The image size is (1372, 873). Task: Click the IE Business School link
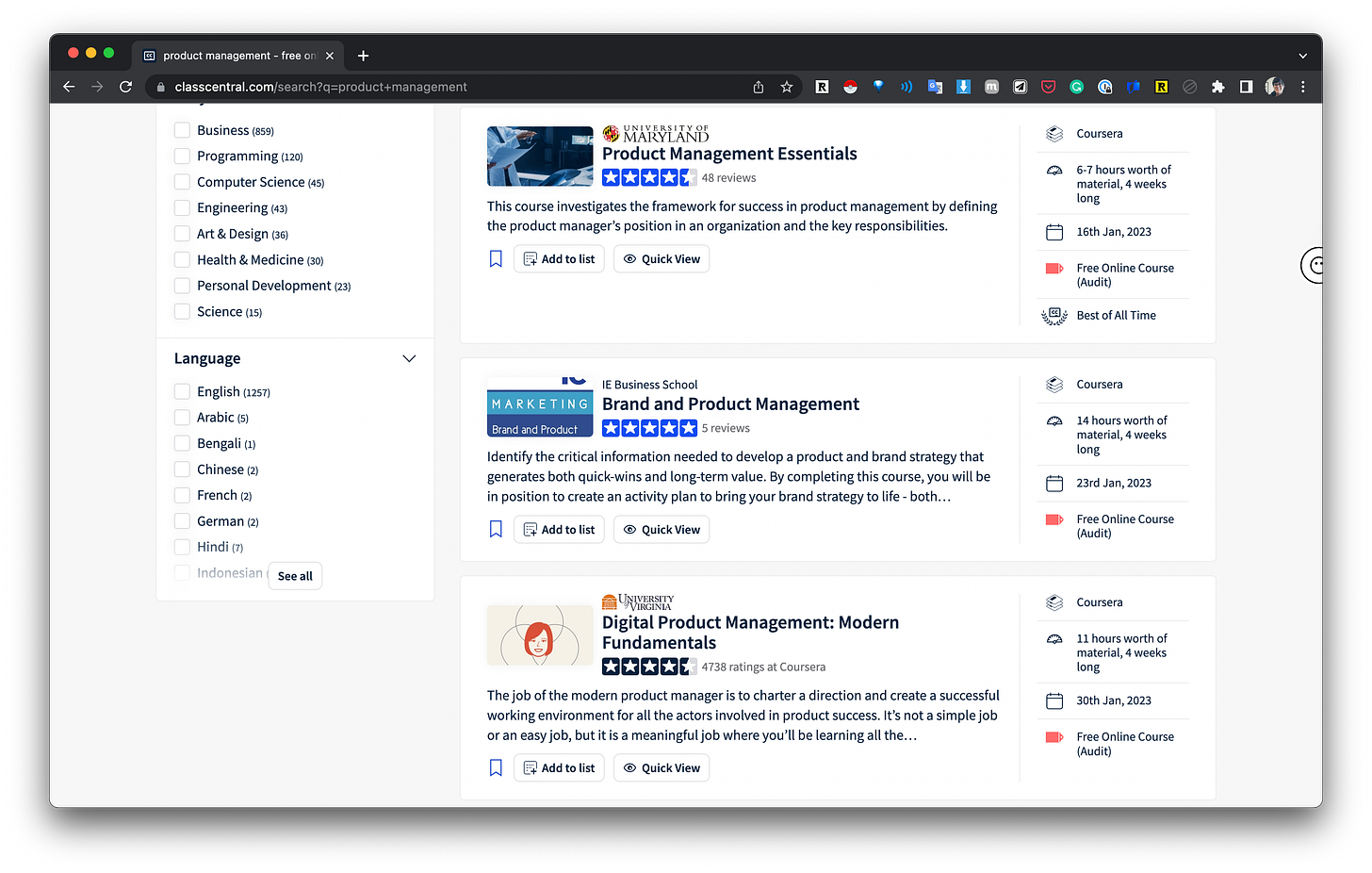click(650, 385)
